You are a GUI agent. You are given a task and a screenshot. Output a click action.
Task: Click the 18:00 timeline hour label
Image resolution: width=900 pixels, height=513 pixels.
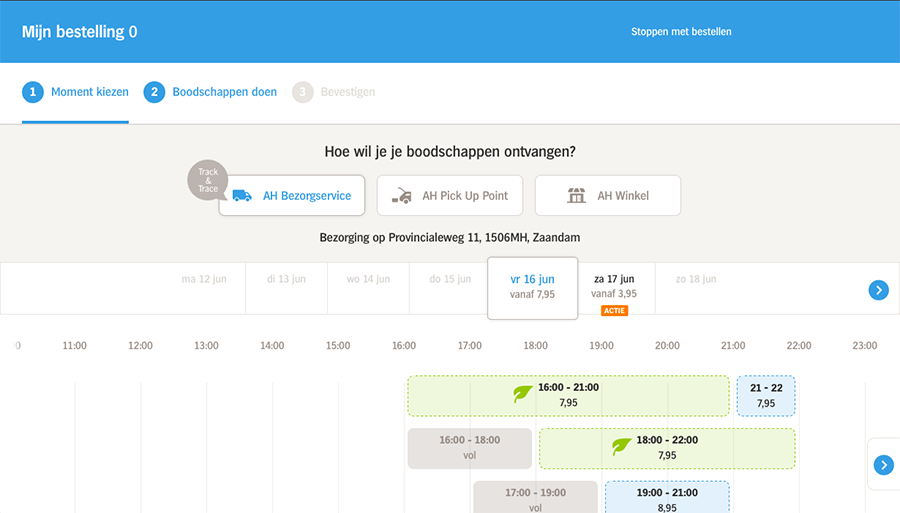click(536, 345)
